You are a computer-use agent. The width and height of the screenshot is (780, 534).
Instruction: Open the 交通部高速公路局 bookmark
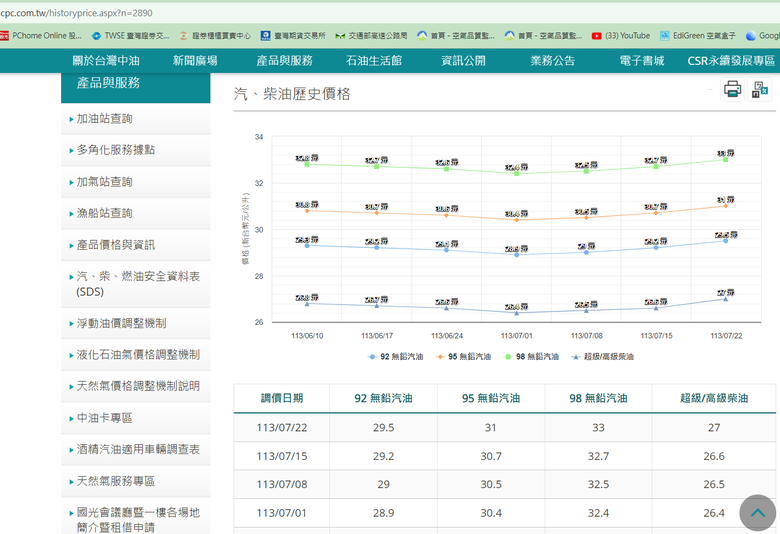pos(371,36)
